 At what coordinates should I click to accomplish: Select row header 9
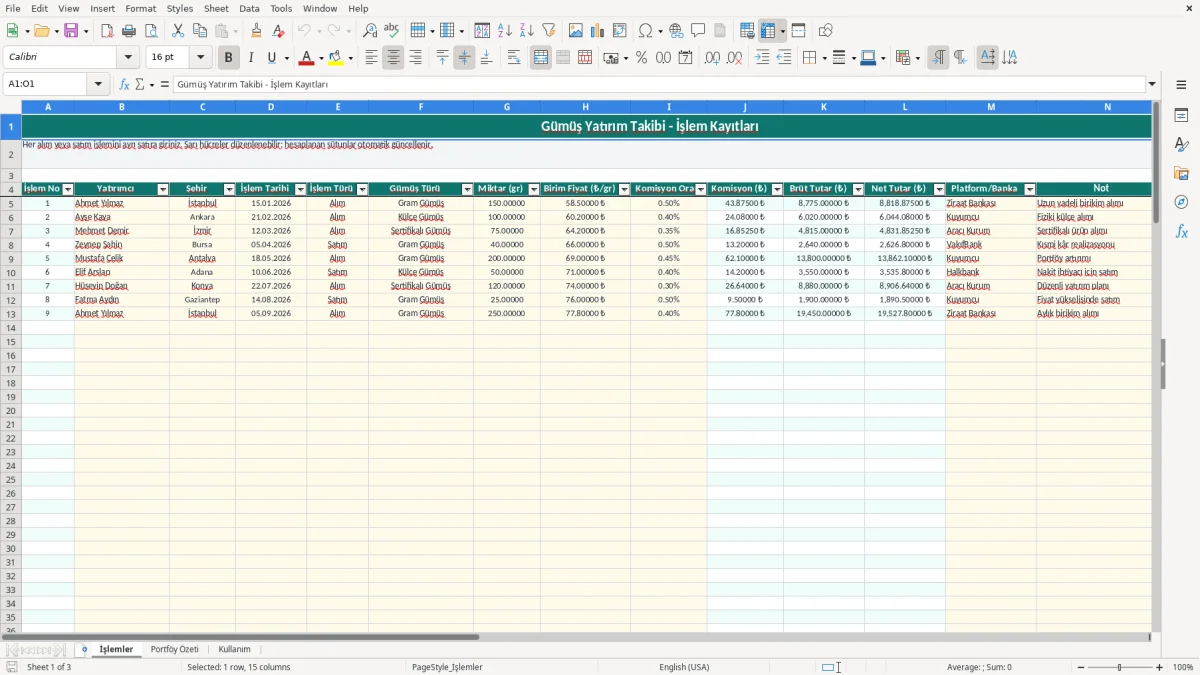(x=11, y=258)
